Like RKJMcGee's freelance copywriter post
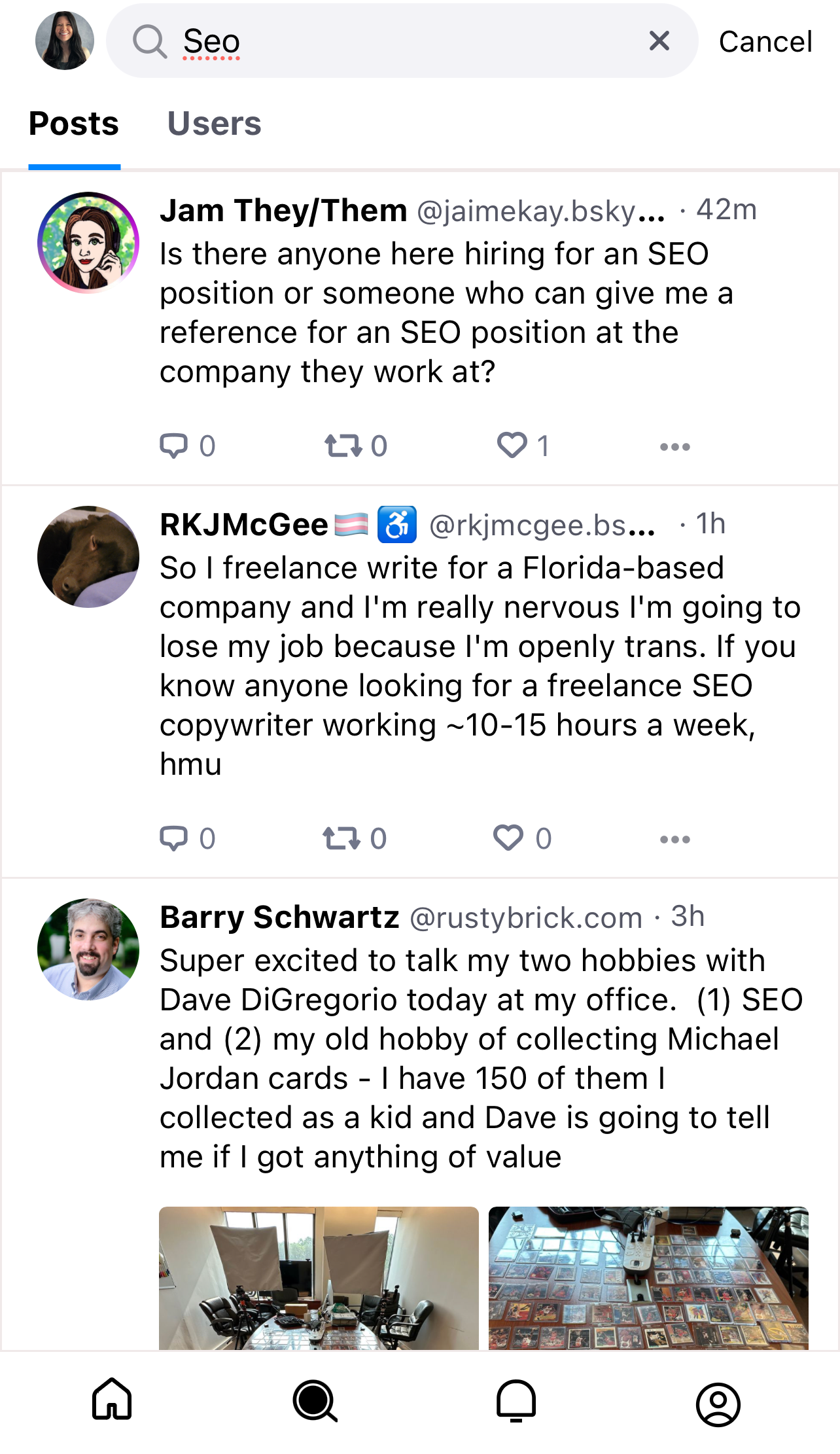Screen dimensions: 840x1454 click(523, 839)
